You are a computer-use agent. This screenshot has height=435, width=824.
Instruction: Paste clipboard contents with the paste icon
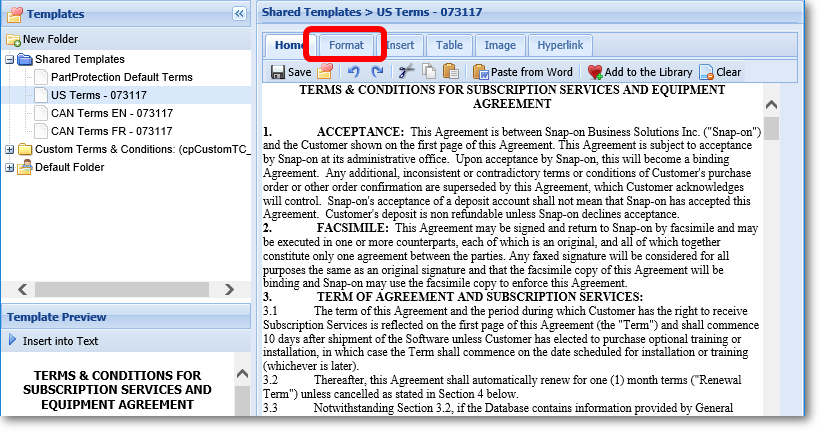(451, 71)
